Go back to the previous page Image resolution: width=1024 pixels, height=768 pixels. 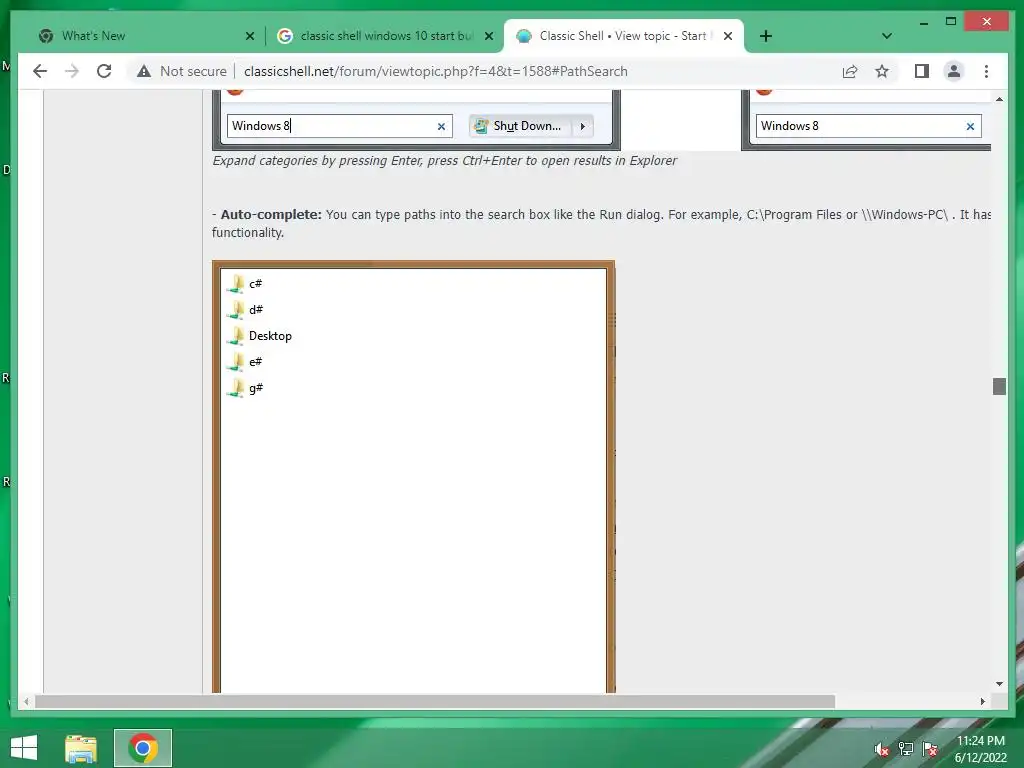[x=40, y=71]
